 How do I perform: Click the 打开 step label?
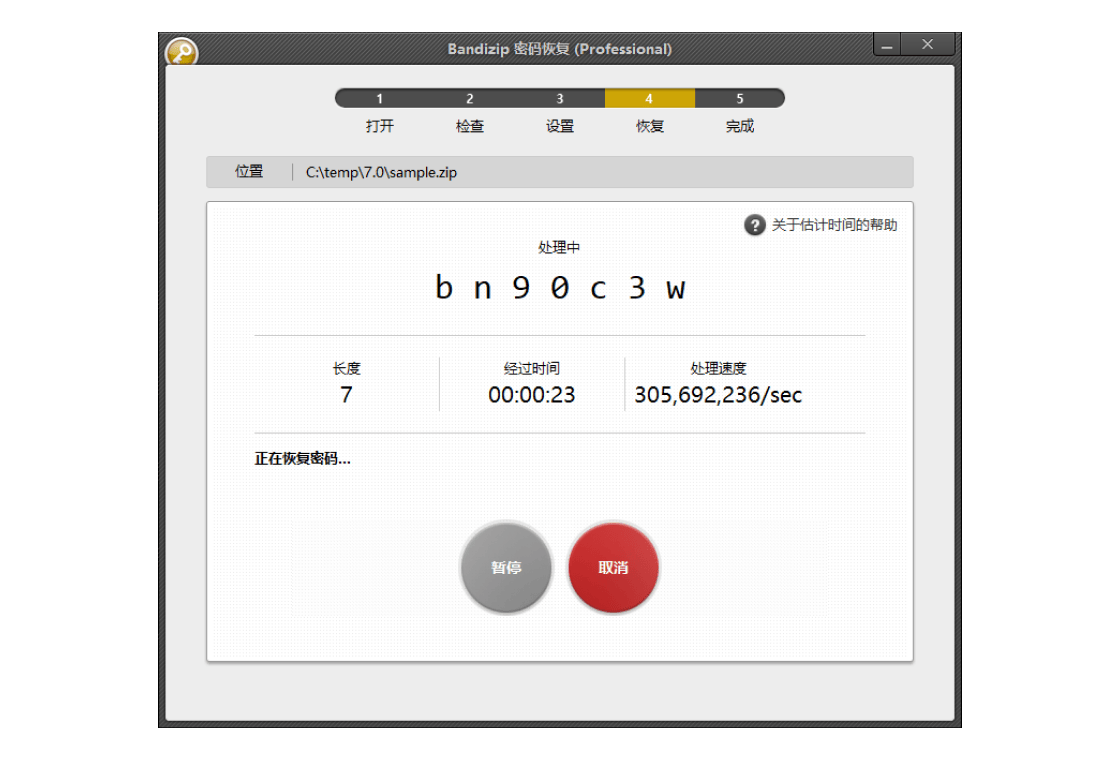pyautogui.click(x=380, y=126)
